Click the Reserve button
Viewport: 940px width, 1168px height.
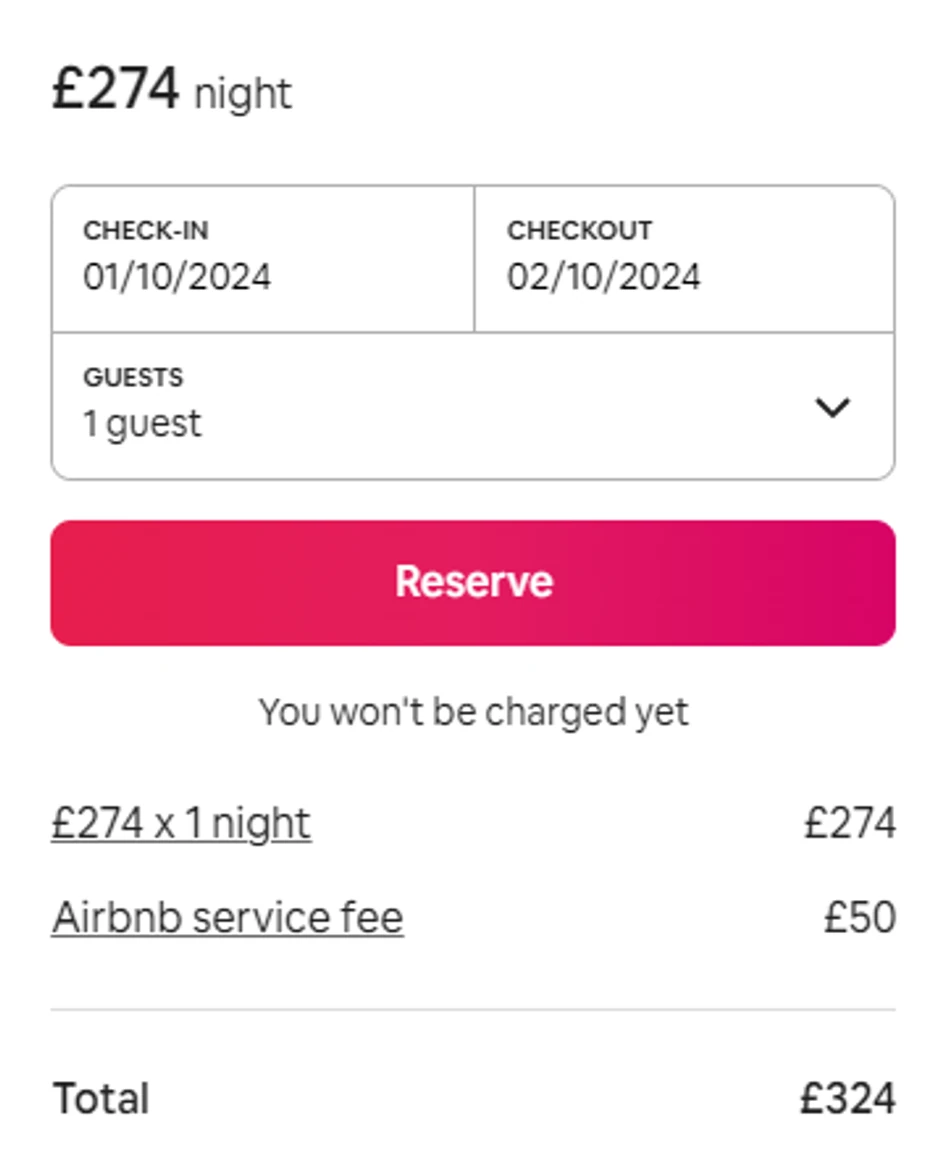(472, 582)
